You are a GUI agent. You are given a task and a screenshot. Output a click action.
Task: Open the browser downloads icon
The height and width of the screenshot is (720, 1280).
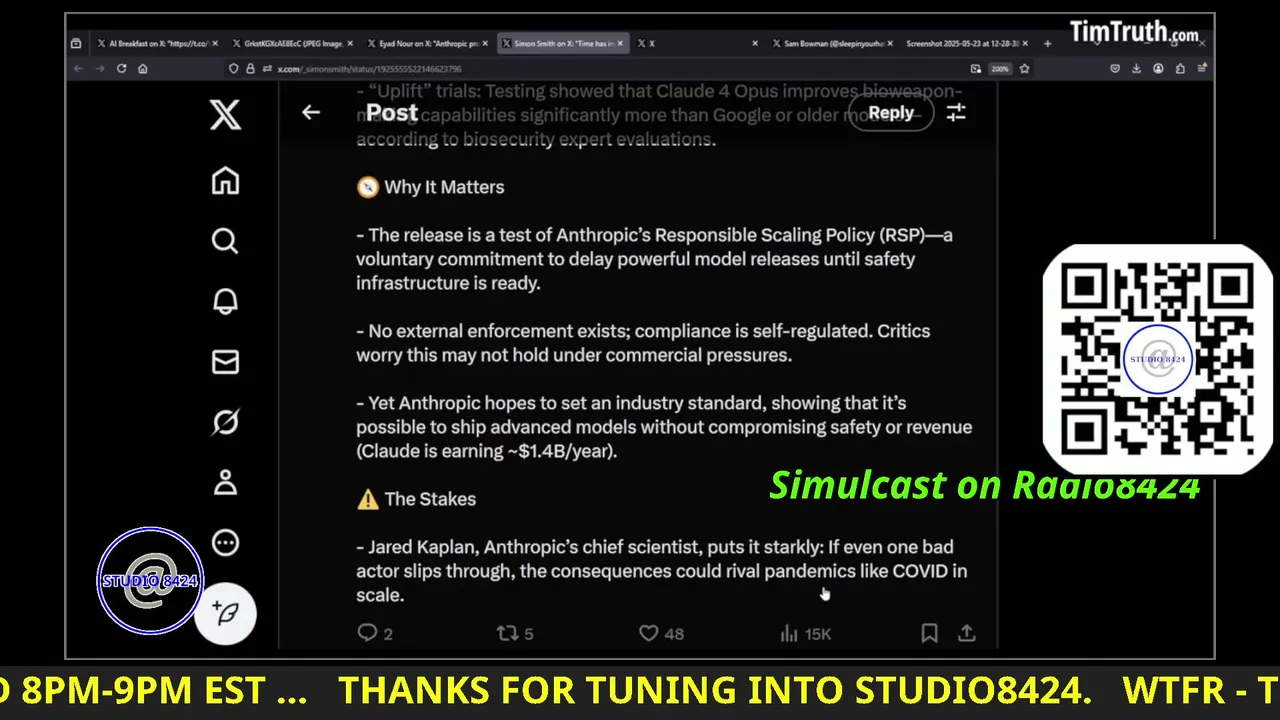pyautogui.click(x=1137, y=68)
